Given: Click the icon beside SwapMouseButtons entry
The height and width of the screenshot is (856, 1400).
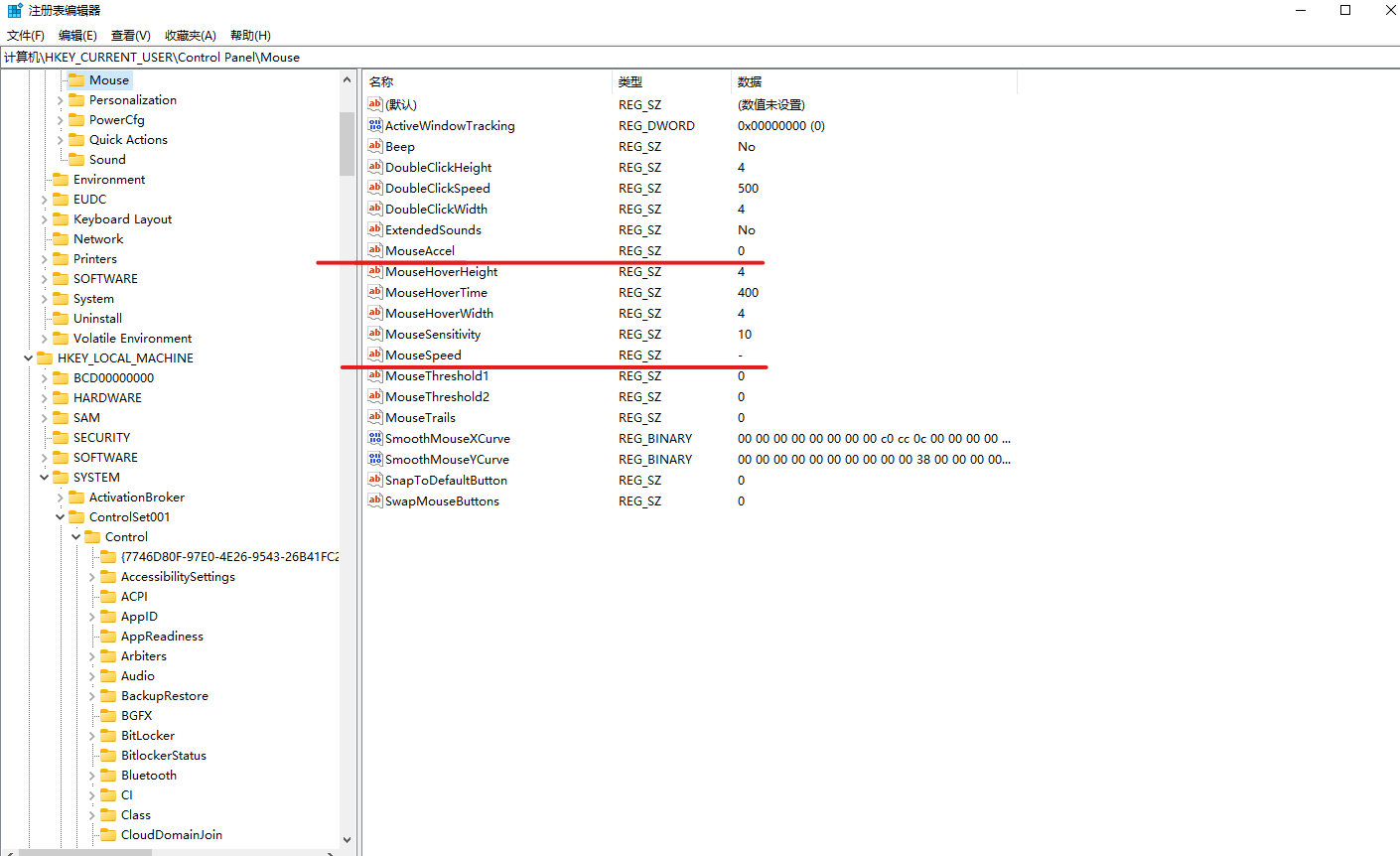Looking at the screenshot, I should (374, 500).
